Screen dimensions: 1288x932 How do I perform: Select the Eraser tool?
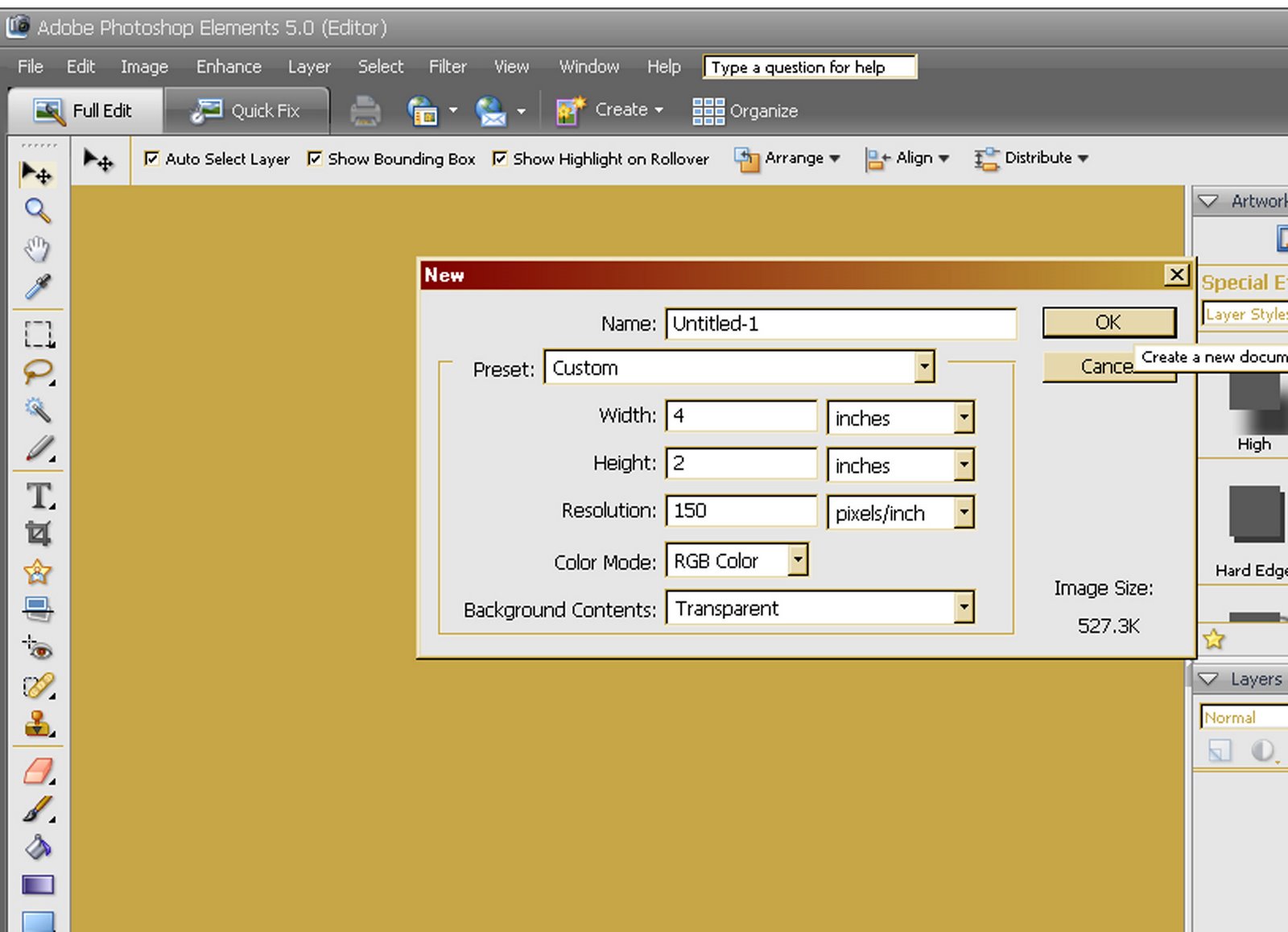pyautogui.click(x=38, y=771)
